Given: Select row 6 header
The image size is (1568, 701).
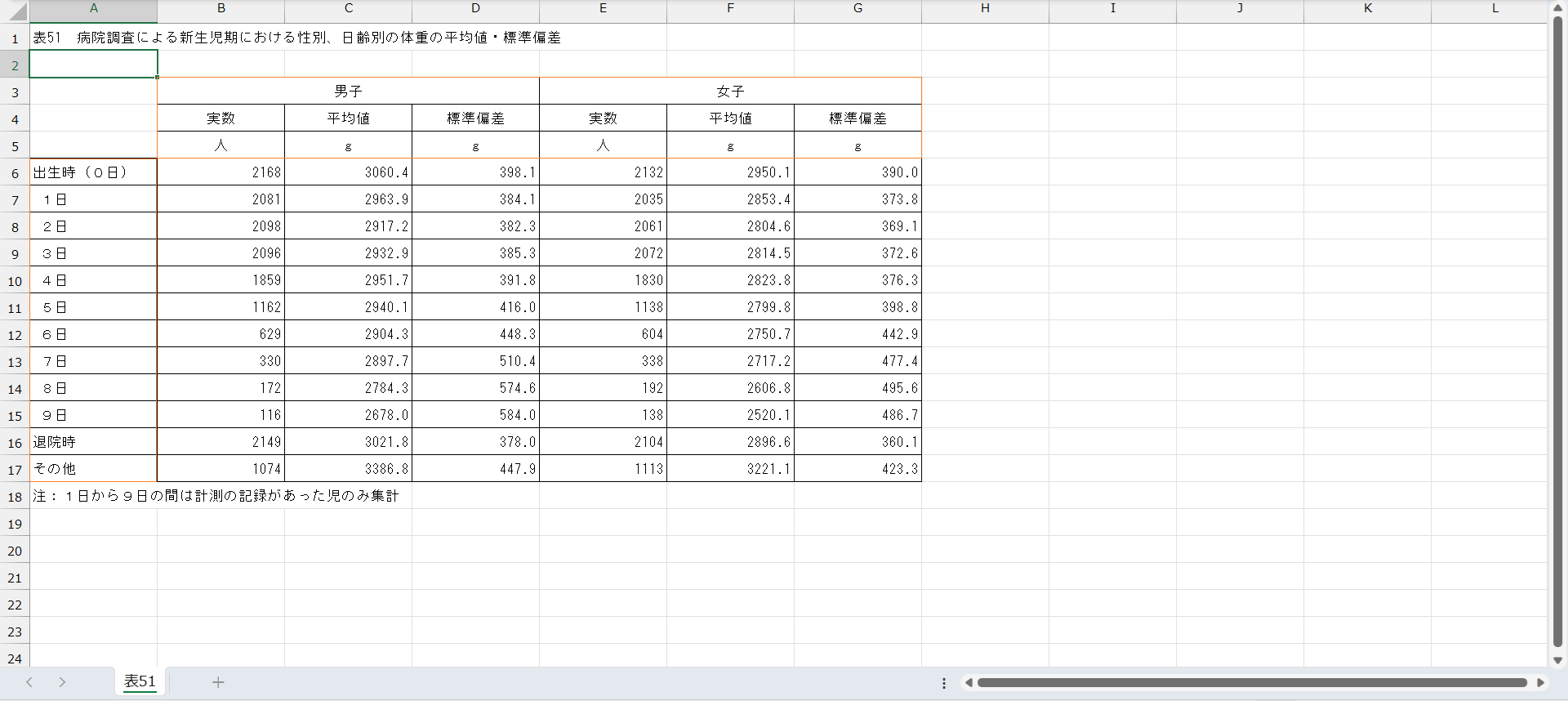Looking at the screenshot, I should point(15,173).
